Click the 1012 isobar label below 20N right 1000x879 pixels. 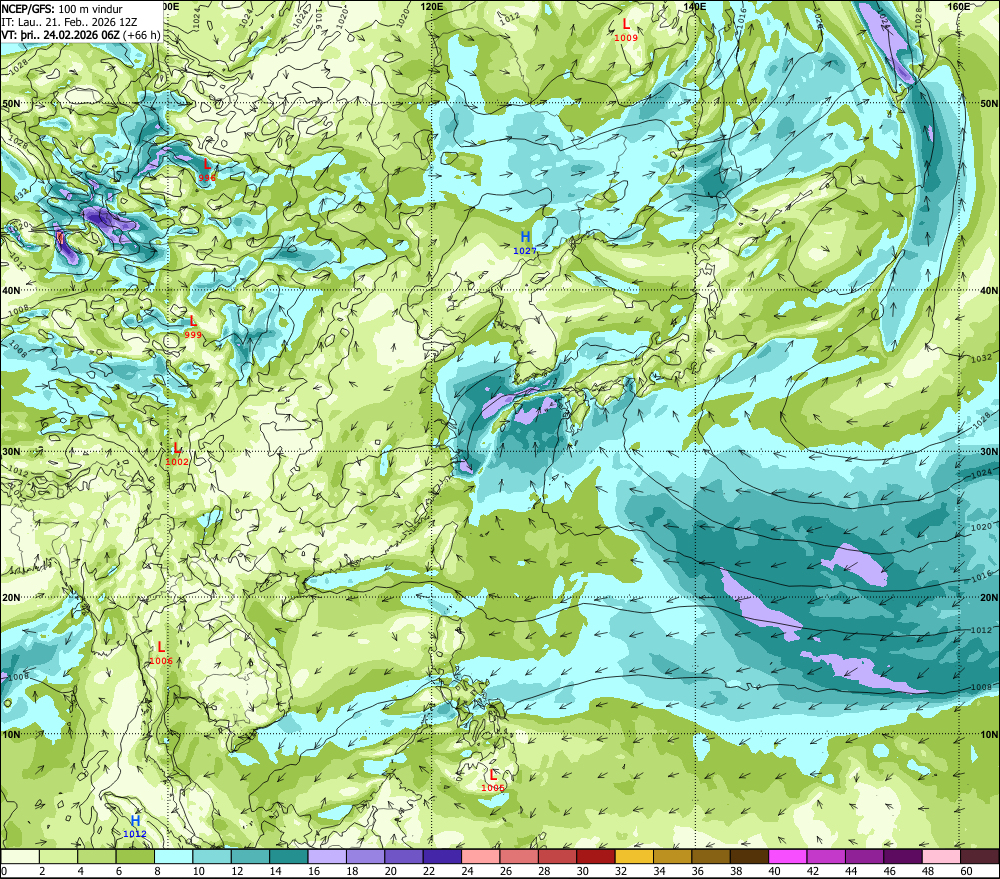(982, 630)
